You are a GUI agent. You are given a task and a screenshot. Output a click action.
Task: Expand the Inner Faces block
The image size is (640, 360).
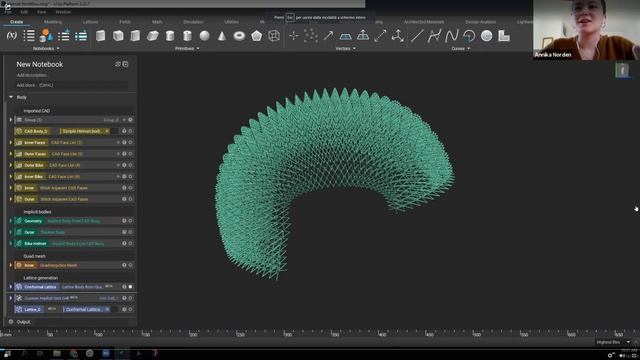pos(11,142)
